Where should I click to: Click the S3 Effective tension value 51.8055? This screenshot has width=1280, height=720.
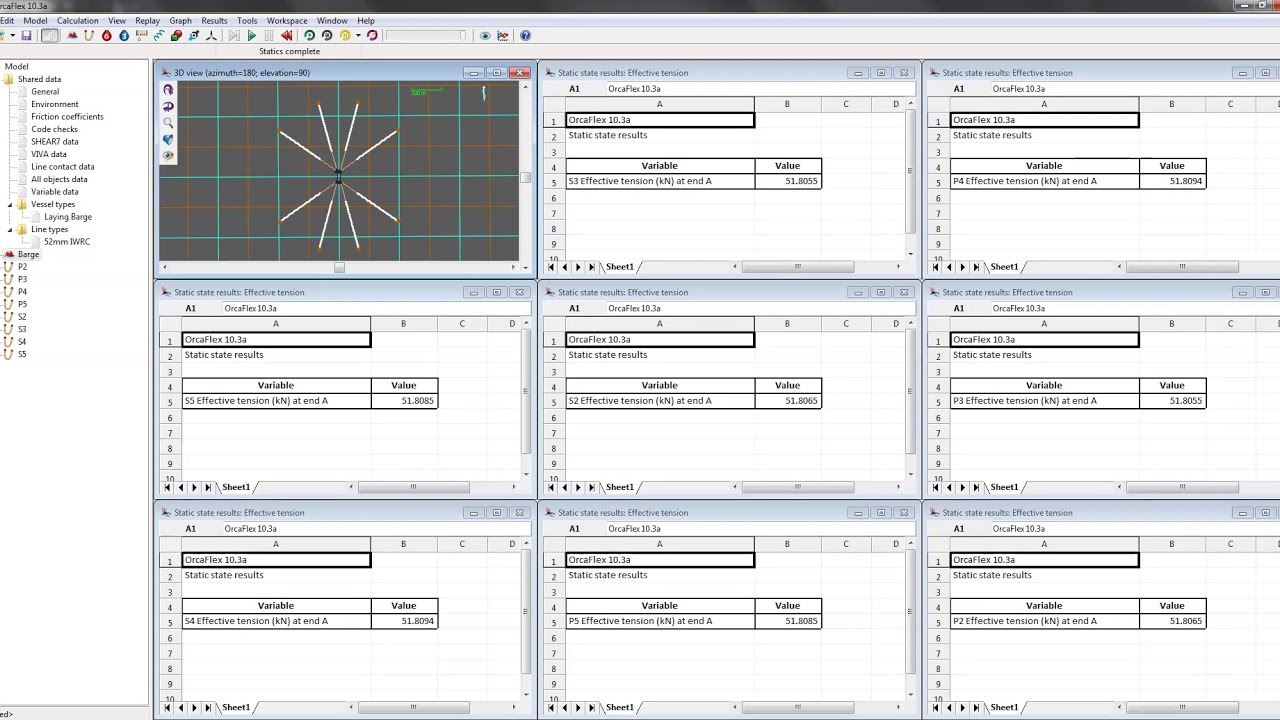[x=787, y=181]
